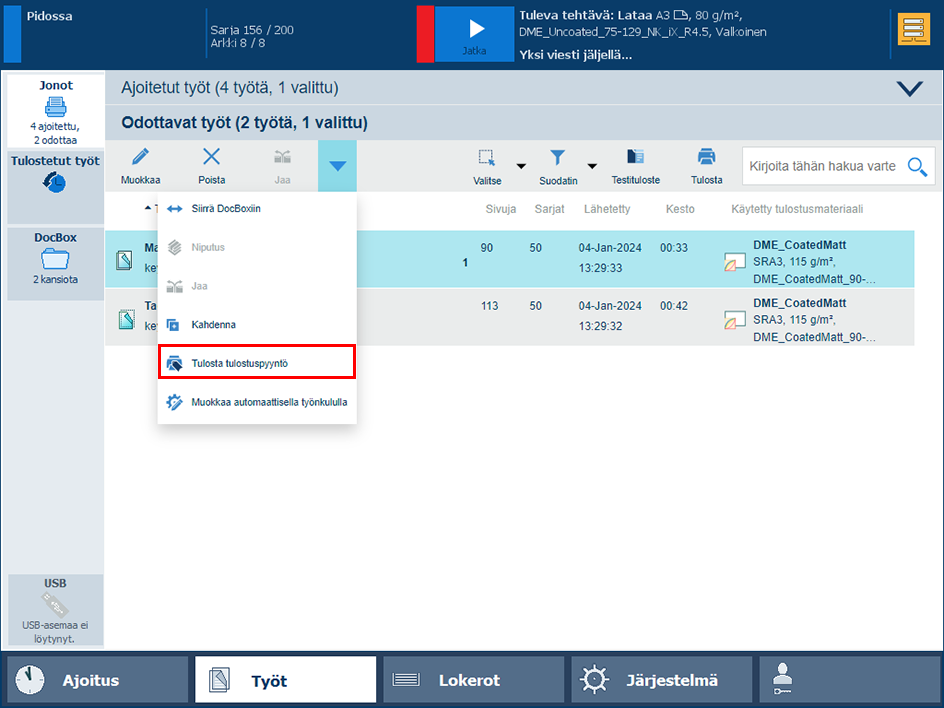Click the document icon of the 90-page job
Screen dimensions: 944x708
tap(125, 261)
